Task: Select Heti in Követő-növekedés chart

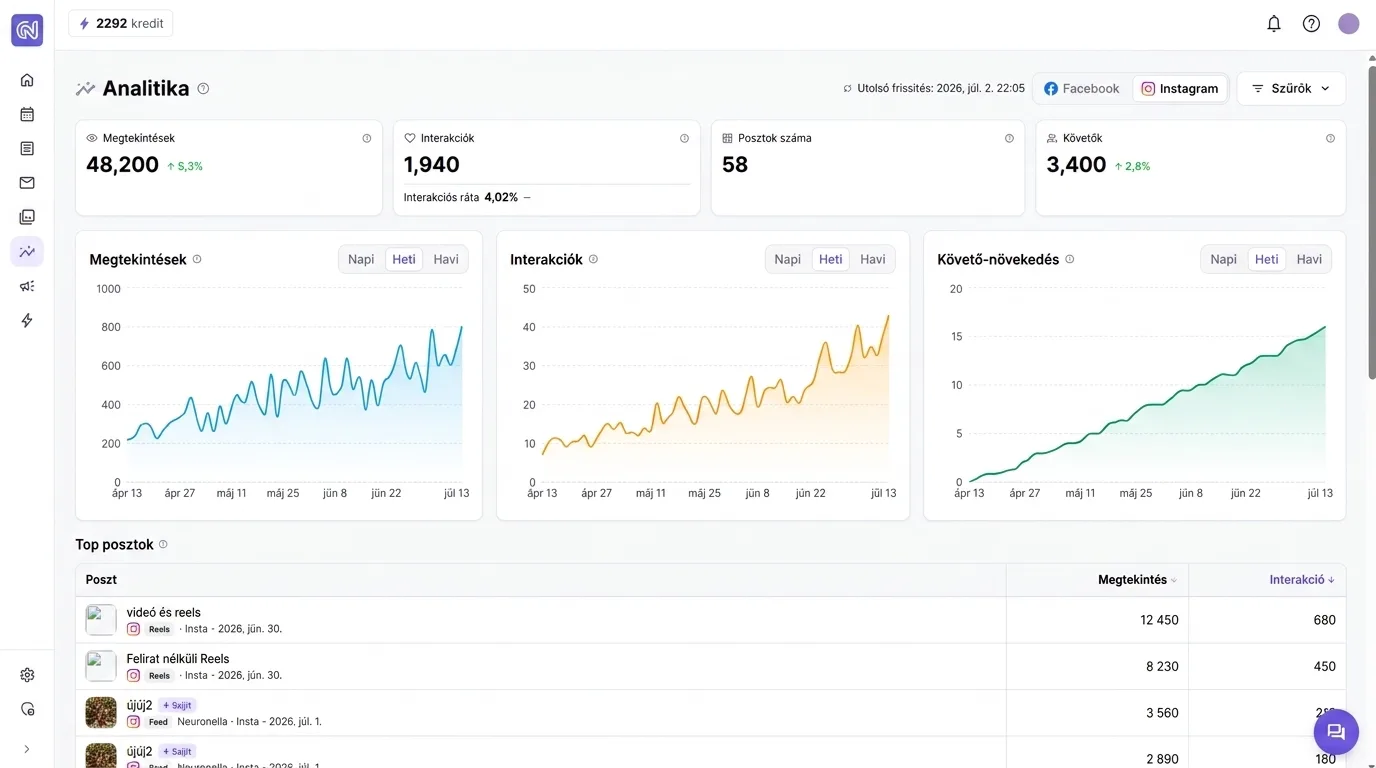Action: tap(1267, 259)
